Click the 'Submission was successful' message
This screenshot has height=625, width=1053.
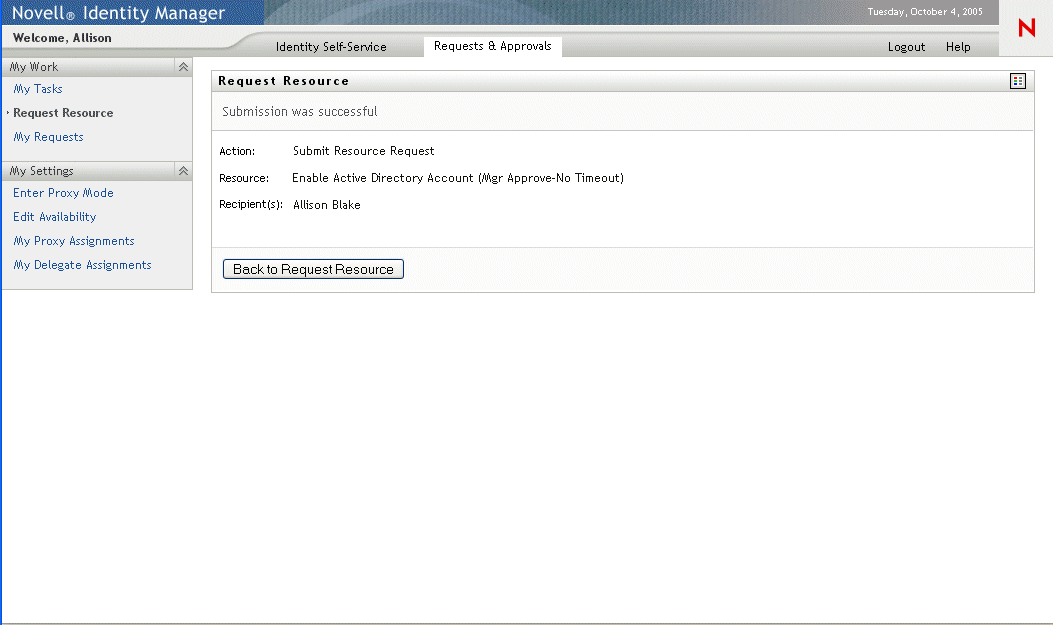click(x=300, y=111)
